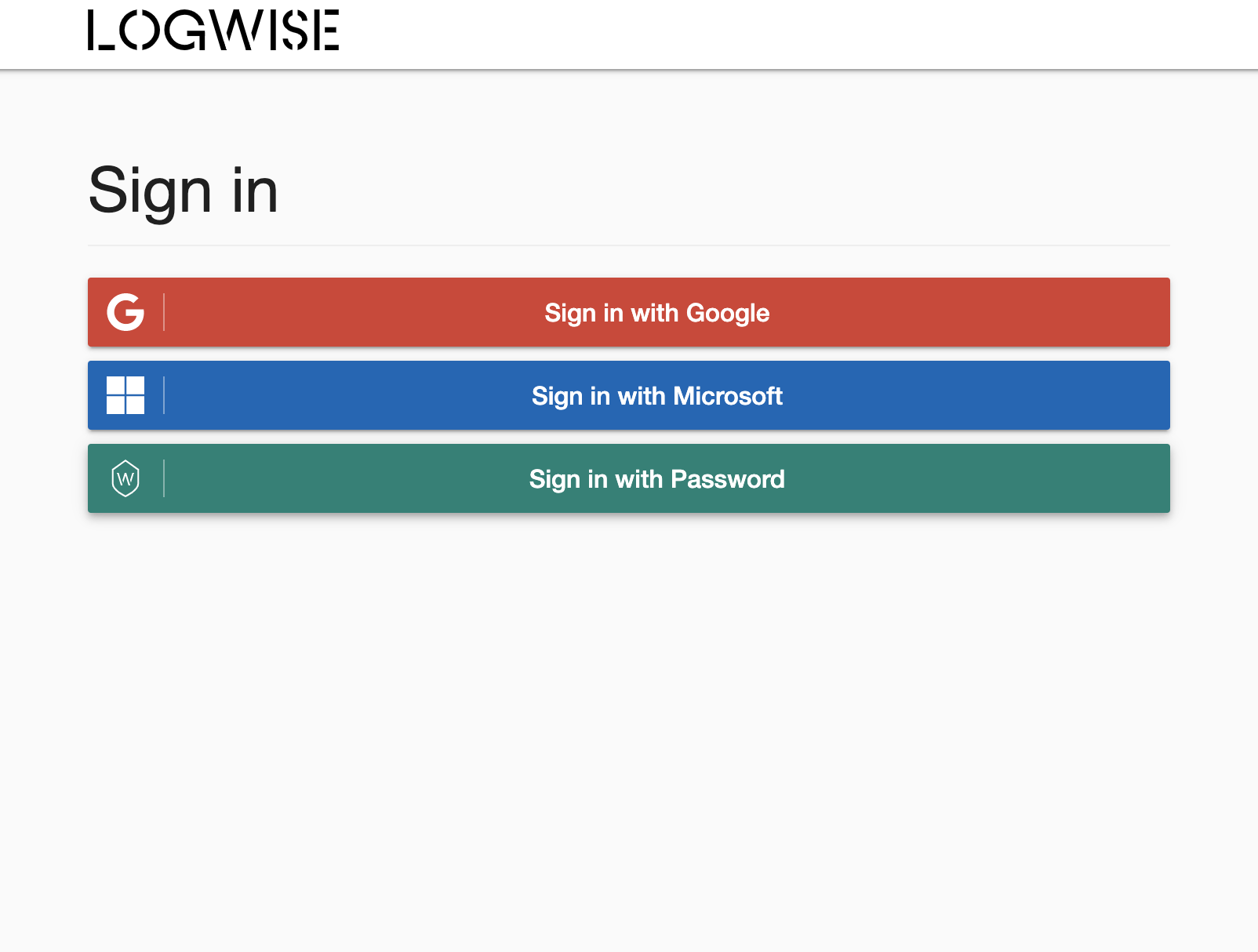Click the shield W icon
Viewport: 1258px width, 952px height.
(x=125, y=478)
